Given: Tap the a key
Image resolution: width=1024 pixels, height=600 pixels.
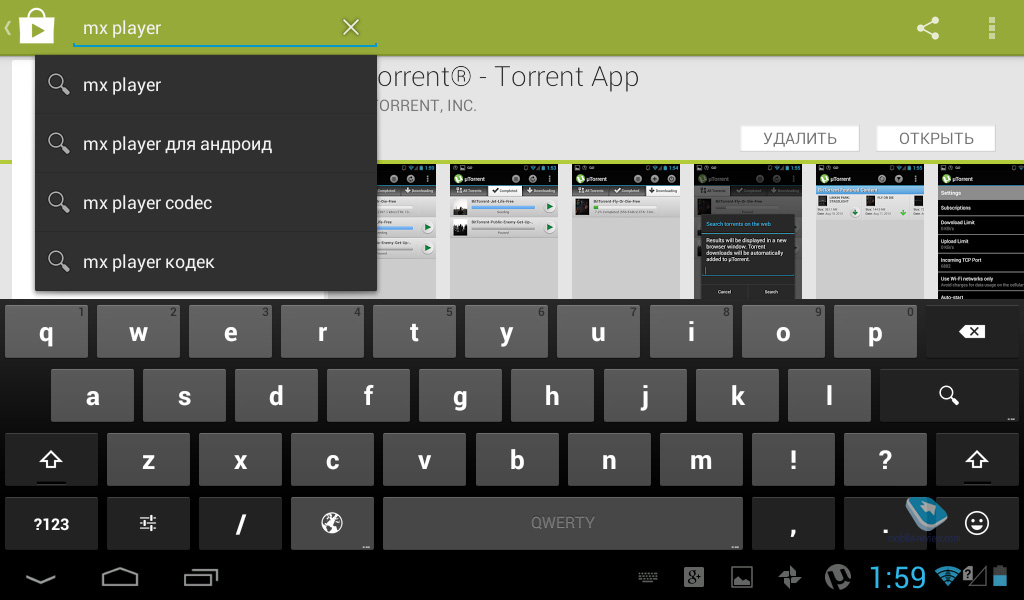Looking at the screenshot, I should click(x=93, y=395).
